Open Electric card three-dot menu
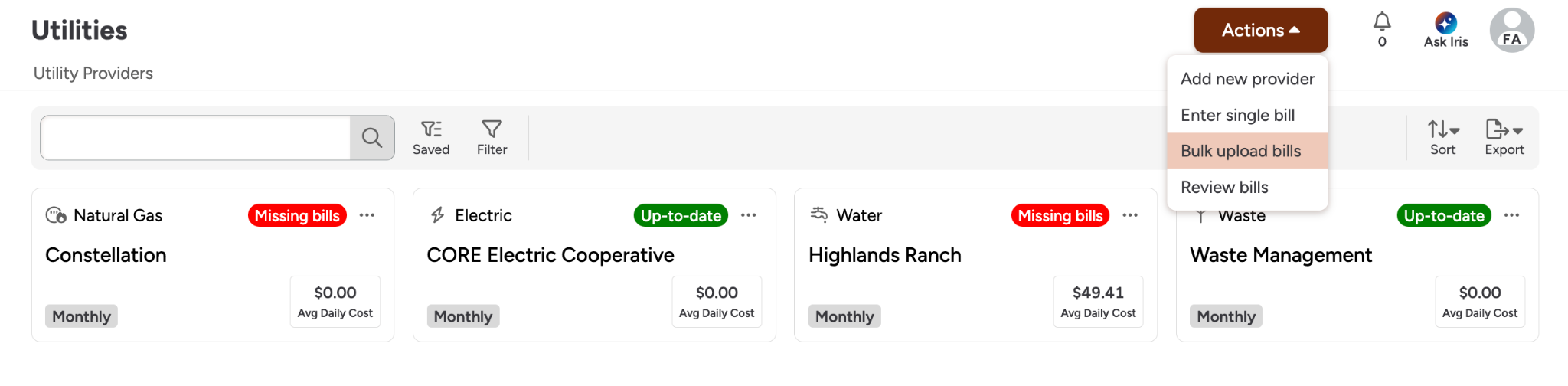 (749, 215)
